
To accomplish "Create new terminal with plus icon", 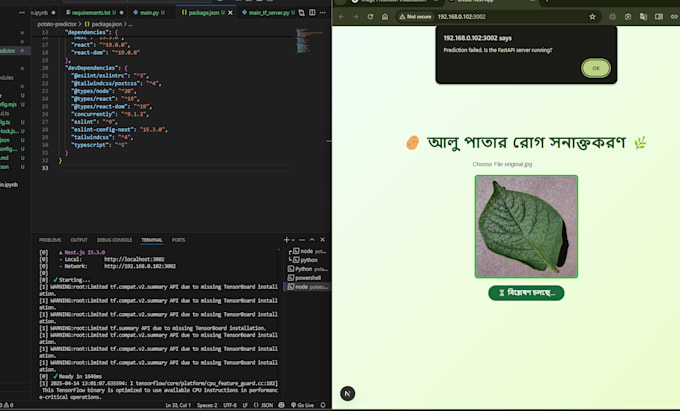I will pyautogui.click(x=287, y=240).
